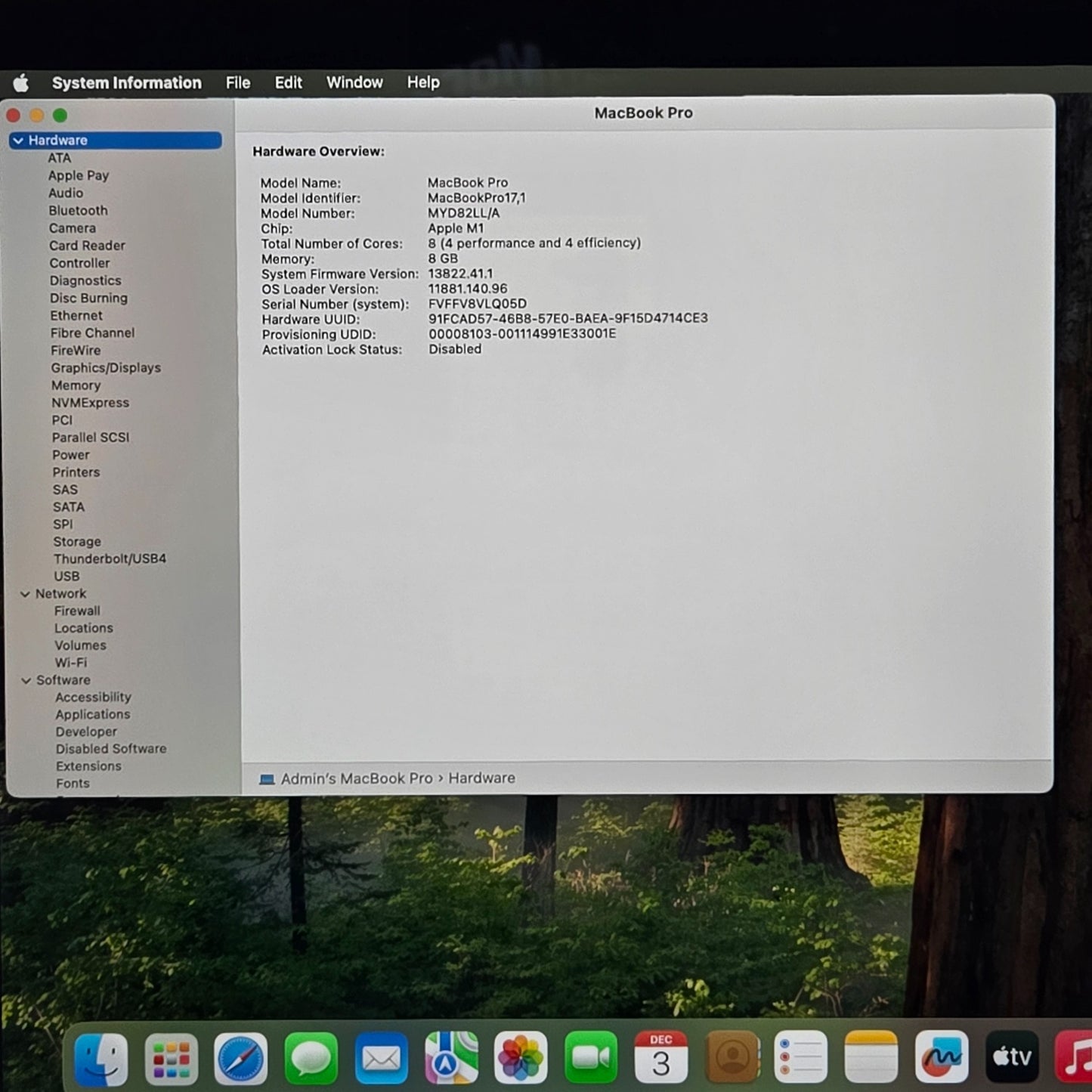Open Apple TV app in dock
1092x1092 pixels.
[1011, 1058]
